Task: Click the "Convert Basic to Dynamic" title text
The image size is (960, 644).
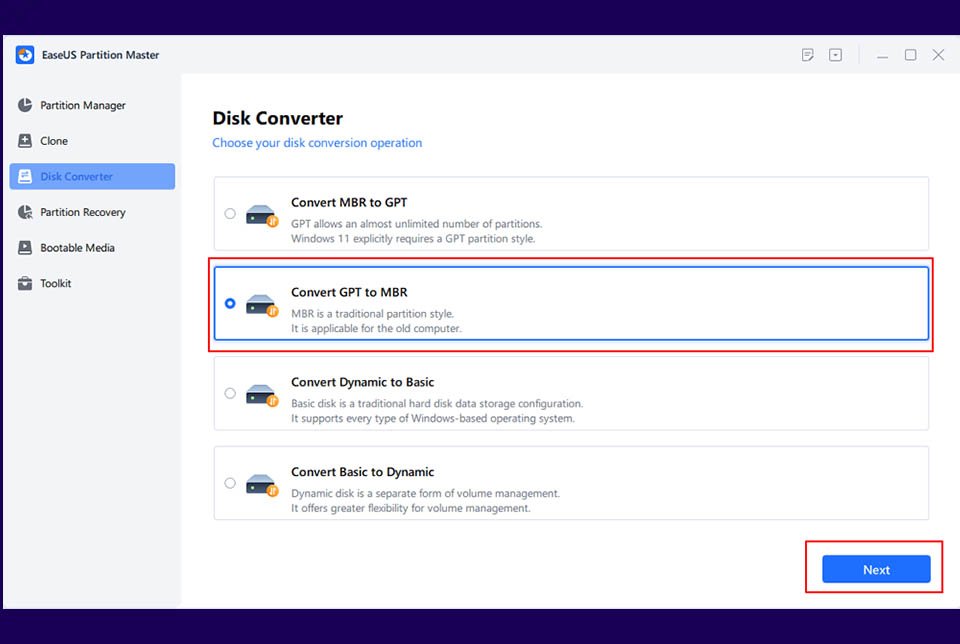Action: click(362, 472)
